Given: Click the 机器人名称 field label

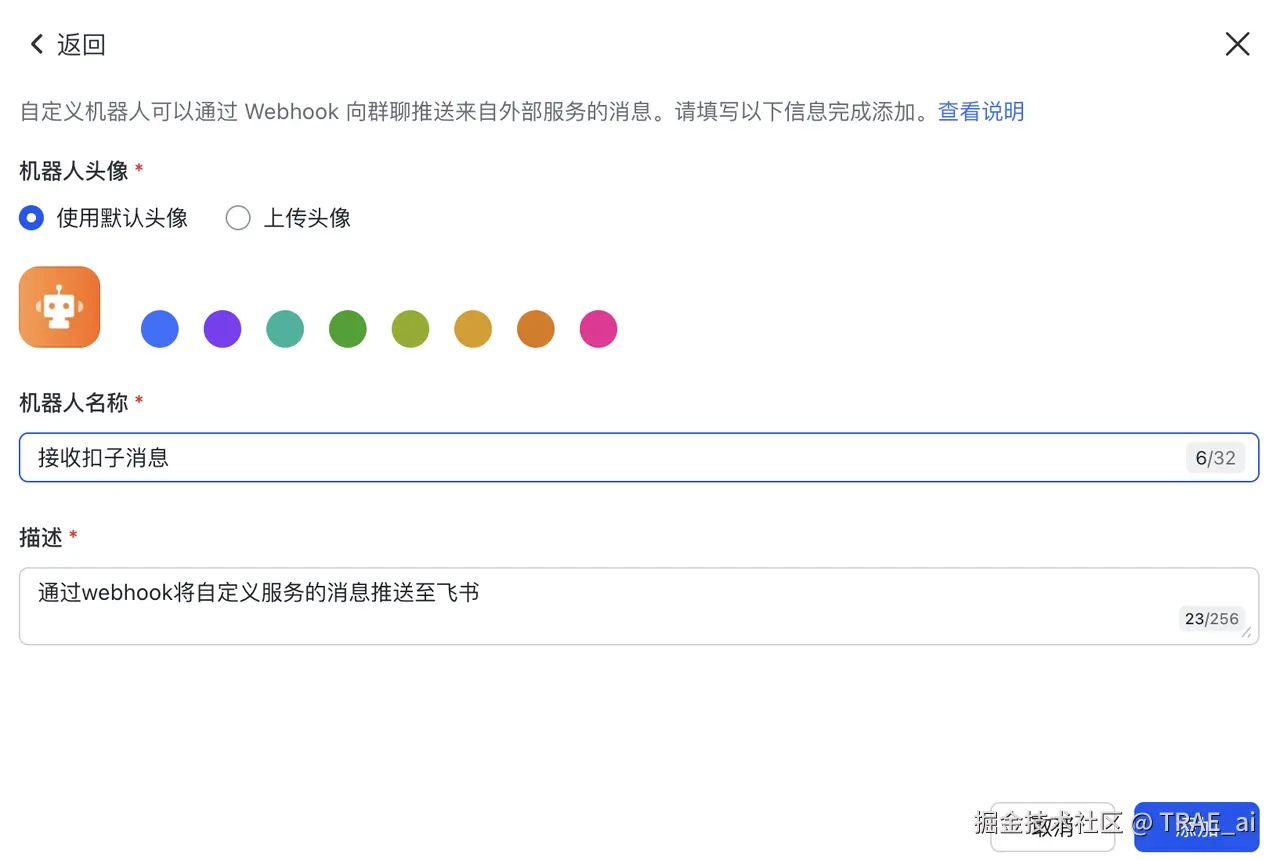Looking at the screenshot, I should (74, 403).
